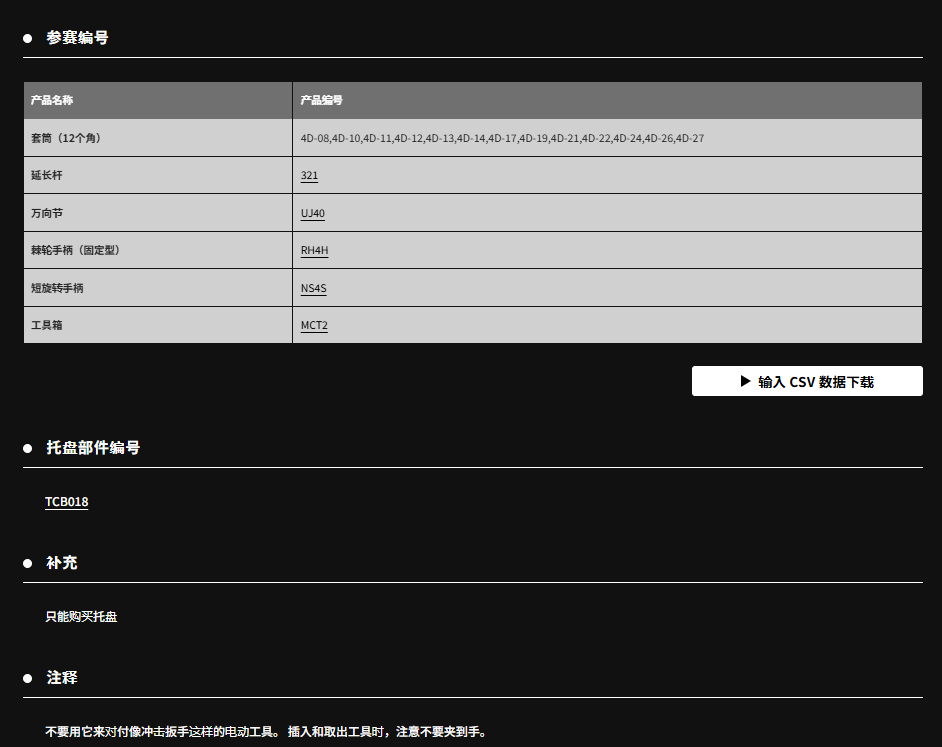
Task: Open the TCB018 tray part link
Action: tap(67, 502)
